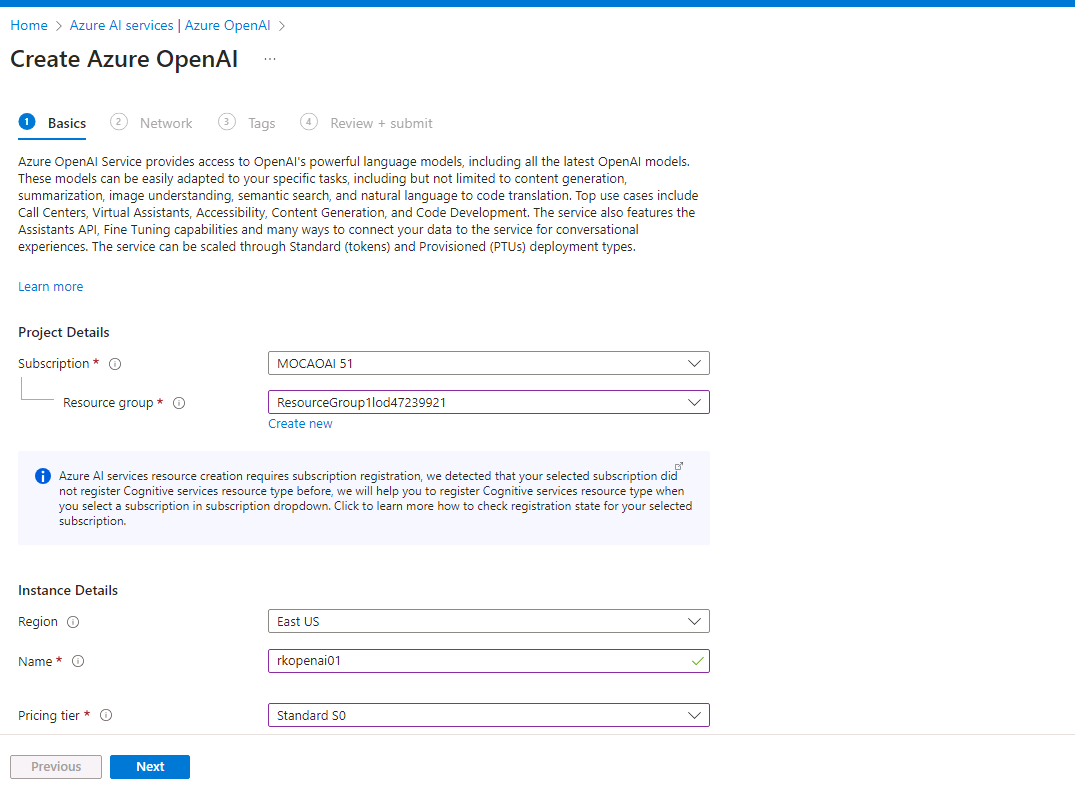1075x792 pixels.
Task: Switch to the Network tab
Action: [165, 123]
